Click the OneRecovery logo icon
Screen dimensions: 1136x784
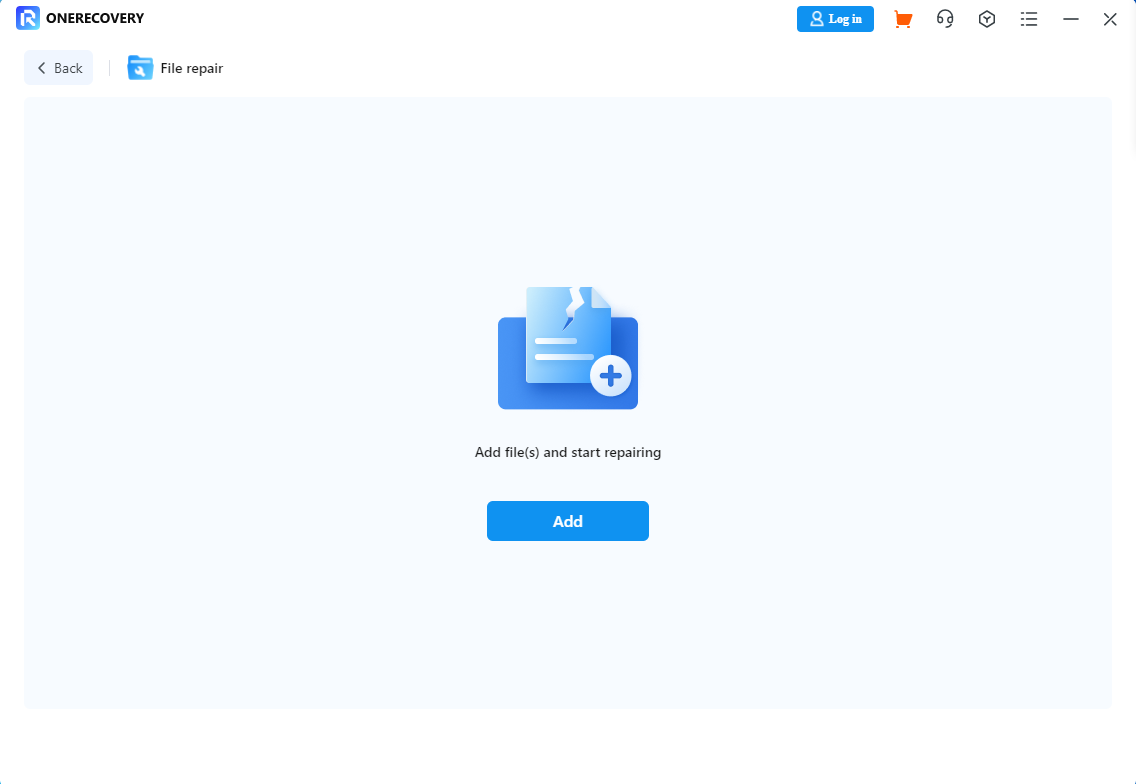(x=27, y=18)
